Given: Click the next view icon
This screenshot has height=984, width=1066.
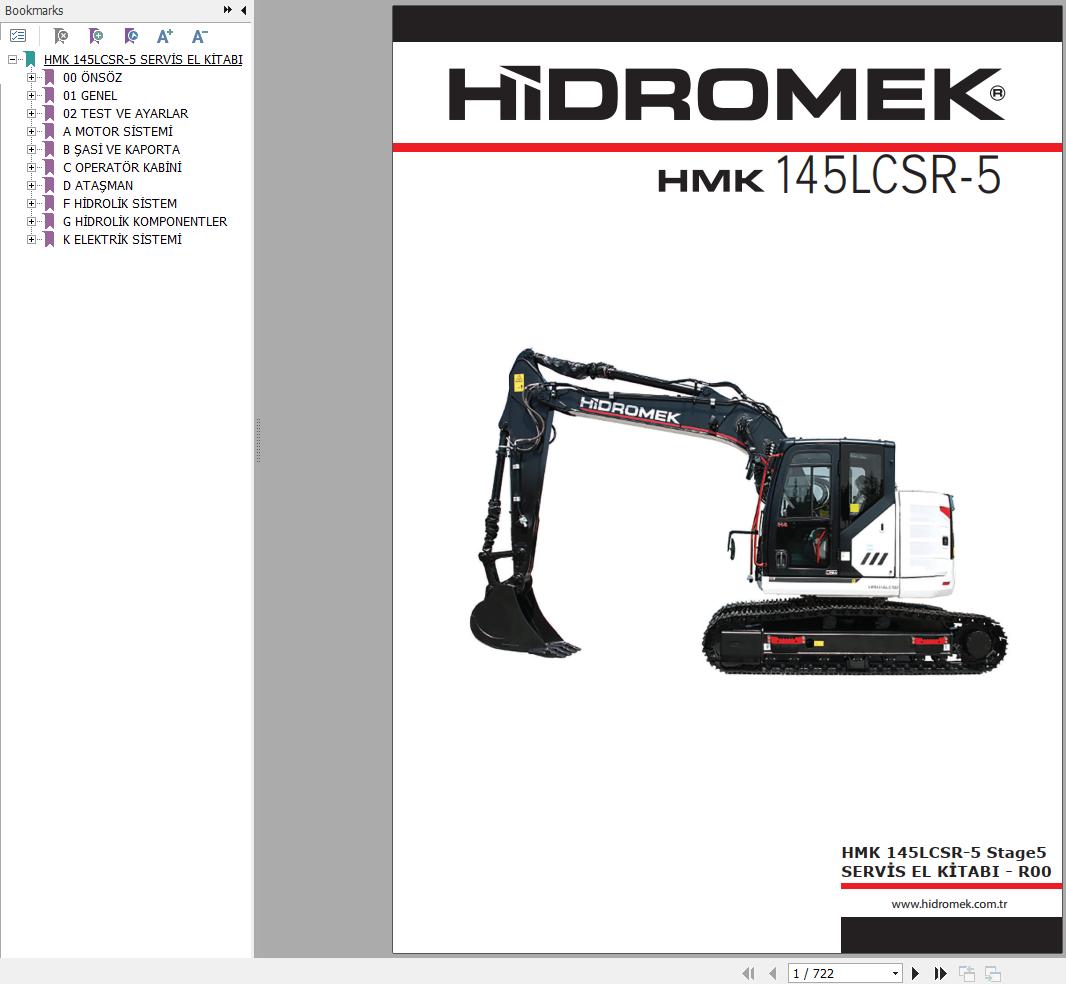Looking at the screenshot, I should click(x=993, y=973).
